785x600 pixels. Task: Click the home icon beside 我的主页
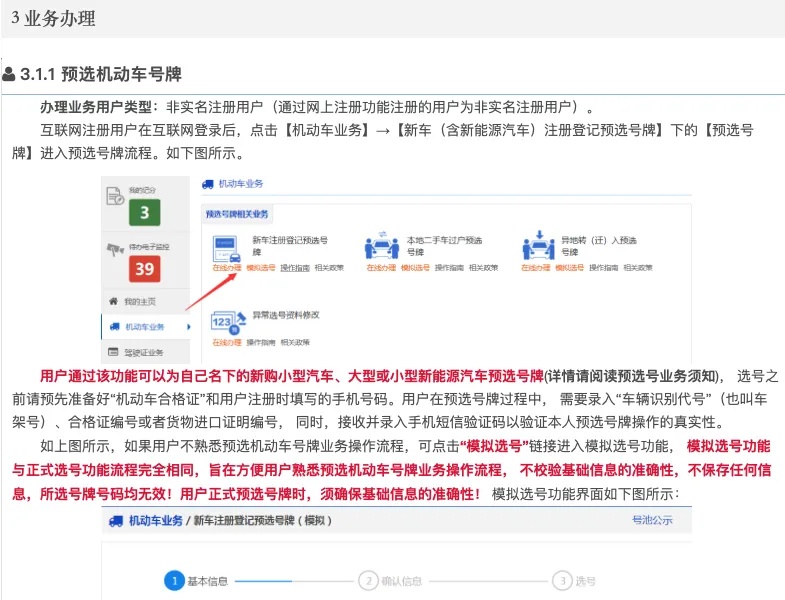click(113, 301)
